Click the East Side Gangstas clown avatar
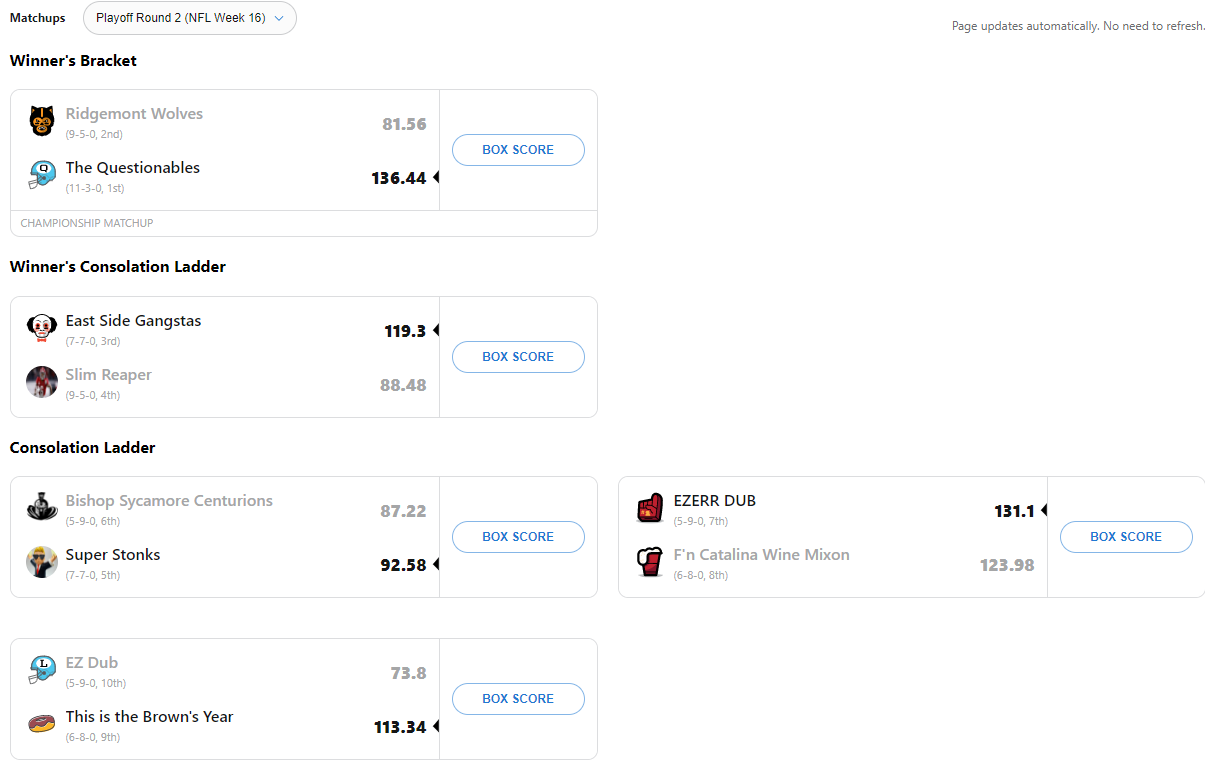 (x=41, y=328)
